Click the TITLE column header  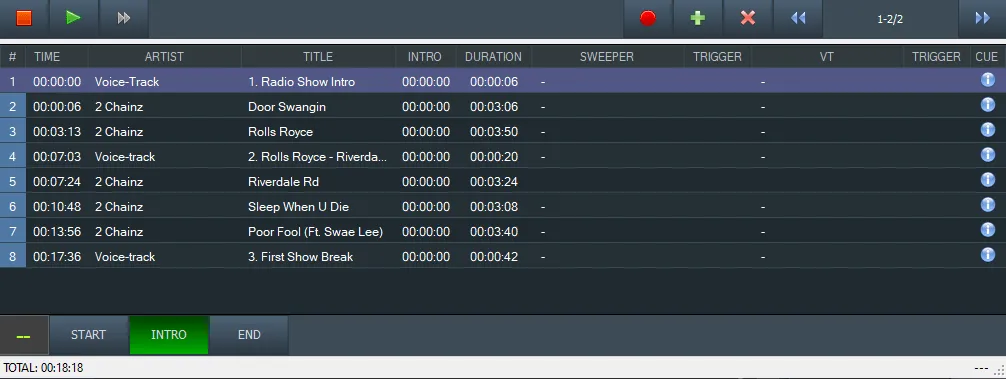point(318,56)
